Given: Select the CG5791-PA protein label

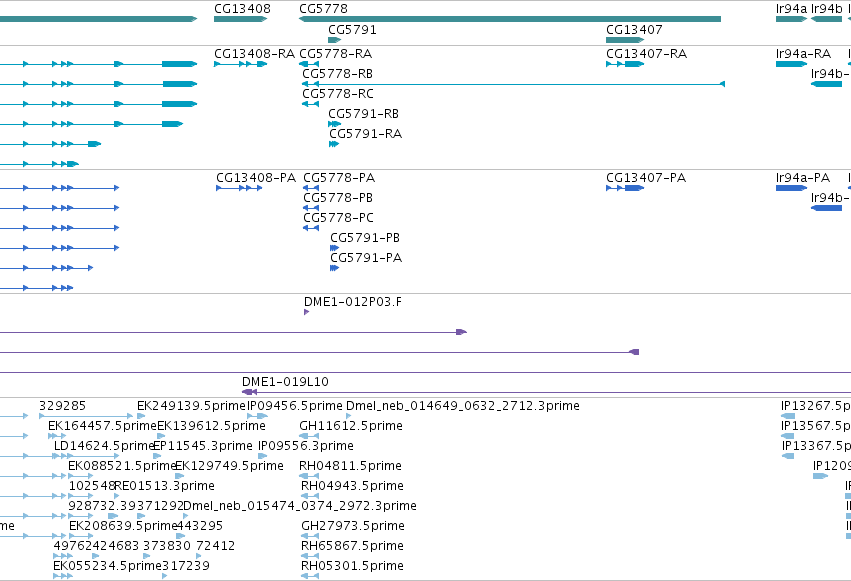Looking at the screenshot, I should (366, 258).
